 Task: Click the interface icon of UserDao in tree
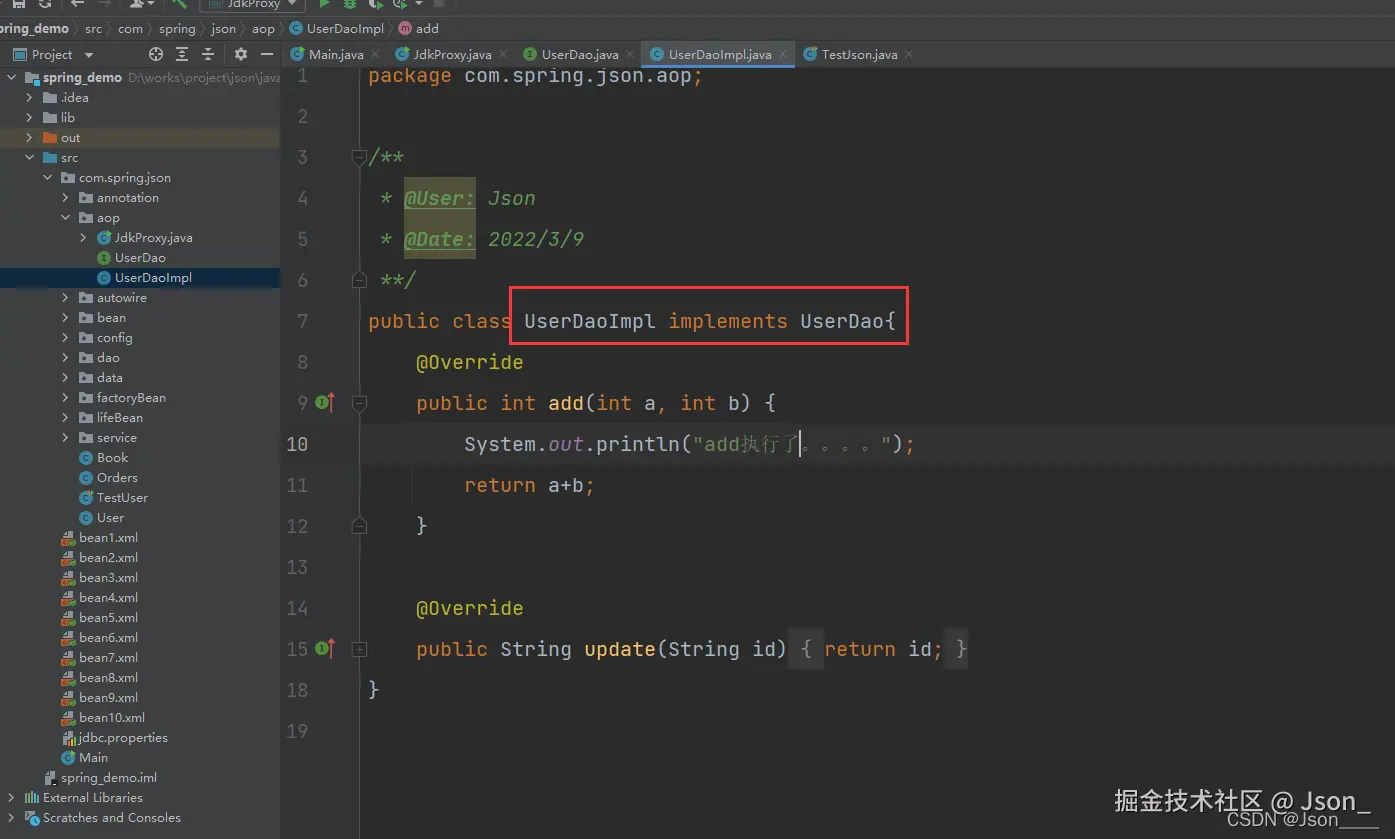pos(104,258)
